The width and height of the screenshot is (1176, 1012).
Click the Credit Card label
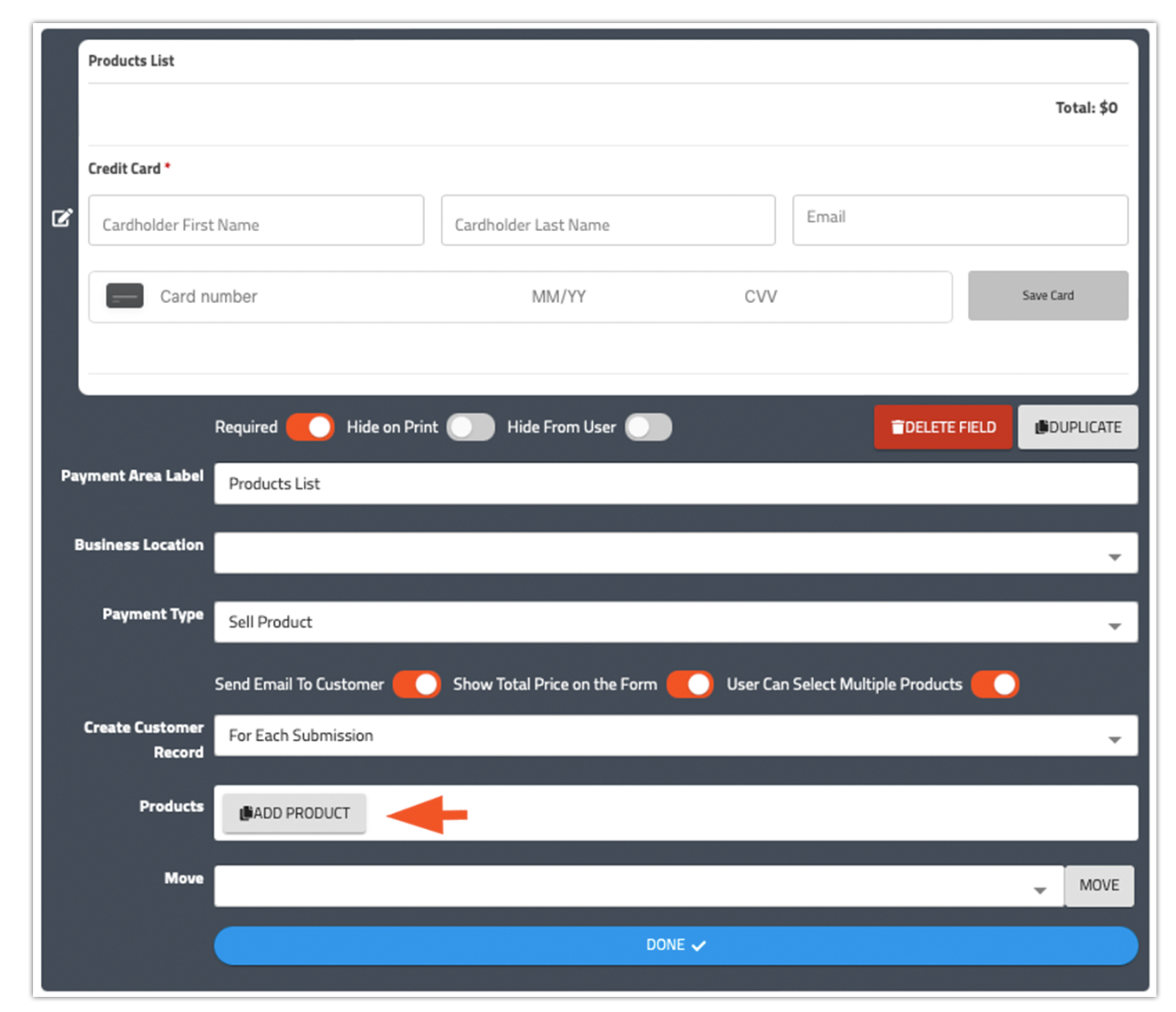(124, 168)
